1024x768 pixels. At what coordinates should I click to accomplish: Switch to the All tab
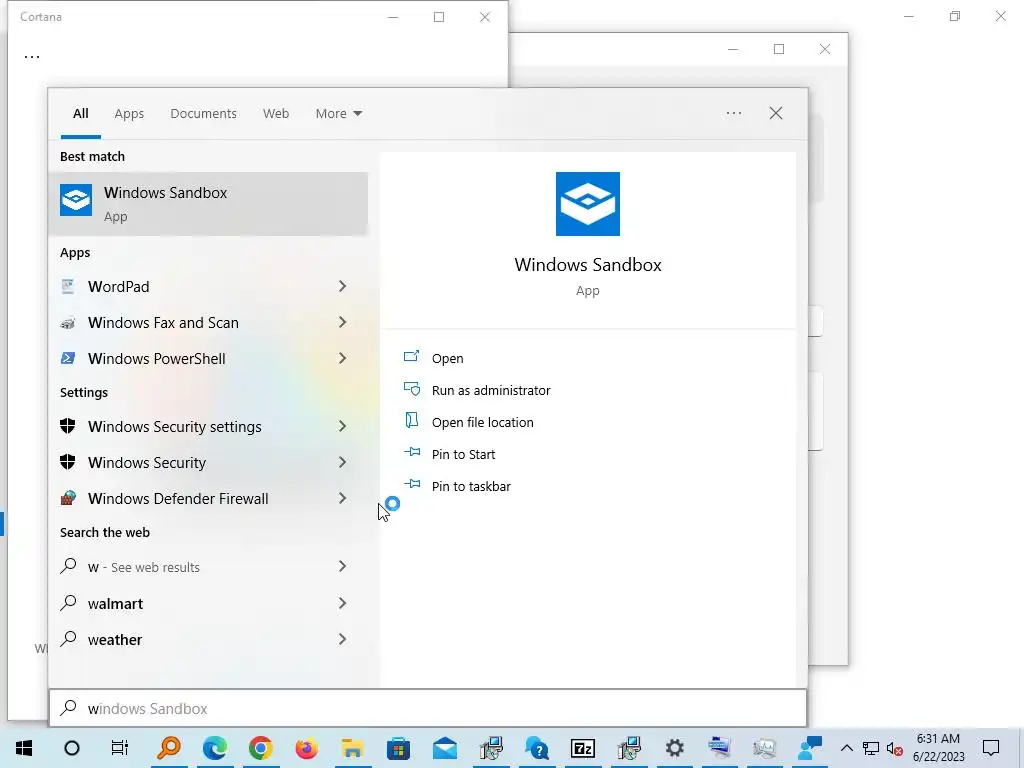(x=81, y=114)
